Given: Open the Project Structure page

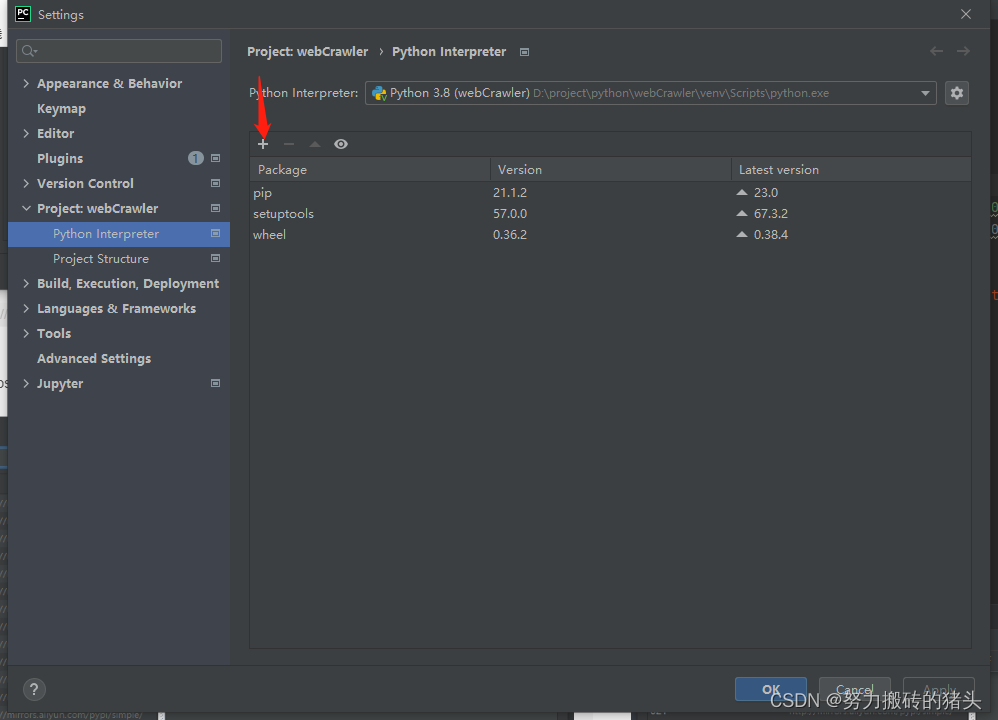Looking at the screenshot, I should 101,258.
